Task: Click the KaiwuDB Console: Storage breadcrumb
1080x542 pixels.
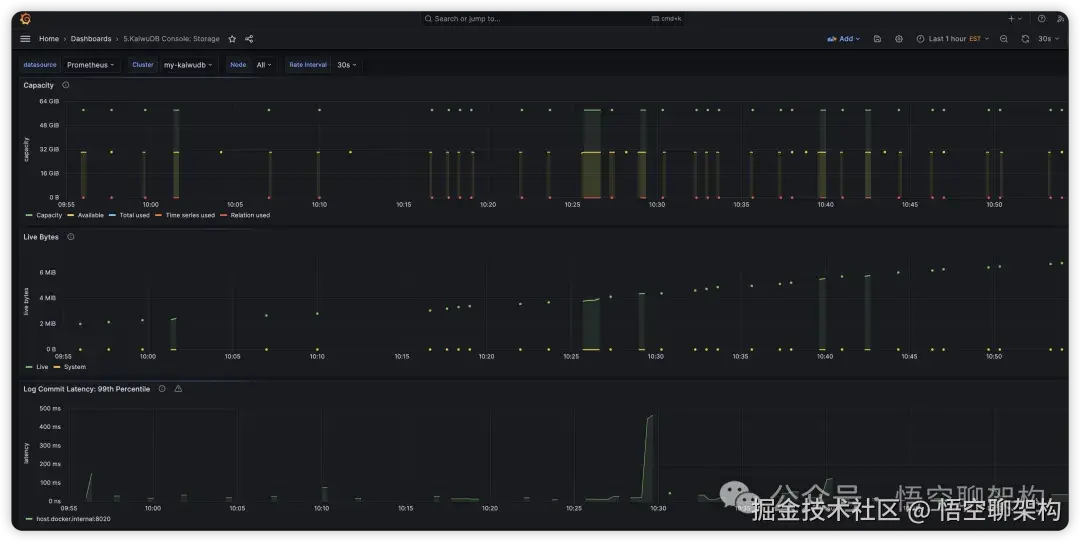Action: [172, 39]
